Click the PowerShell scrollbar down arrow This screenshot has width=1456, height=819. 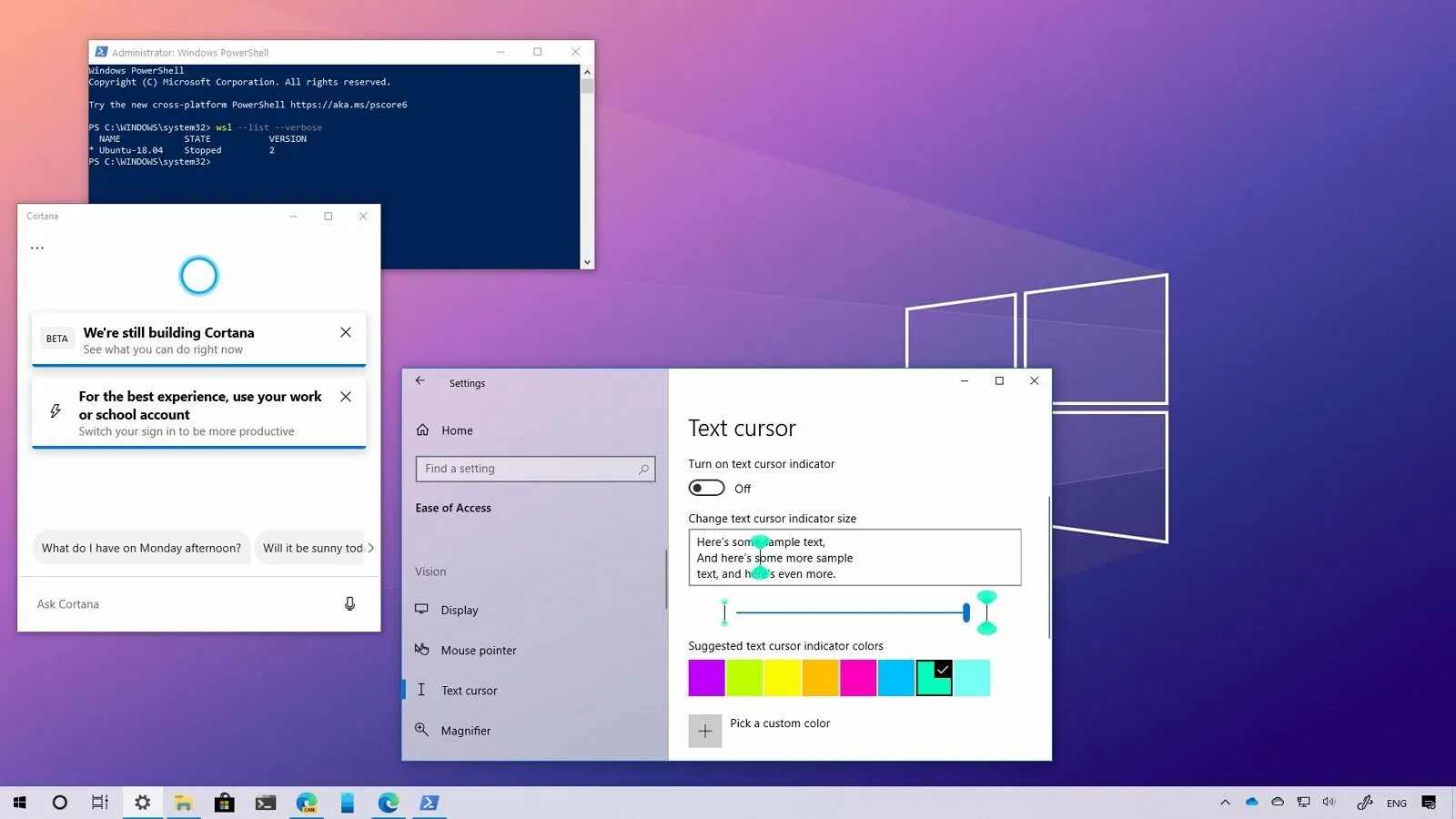coord(587,262)
